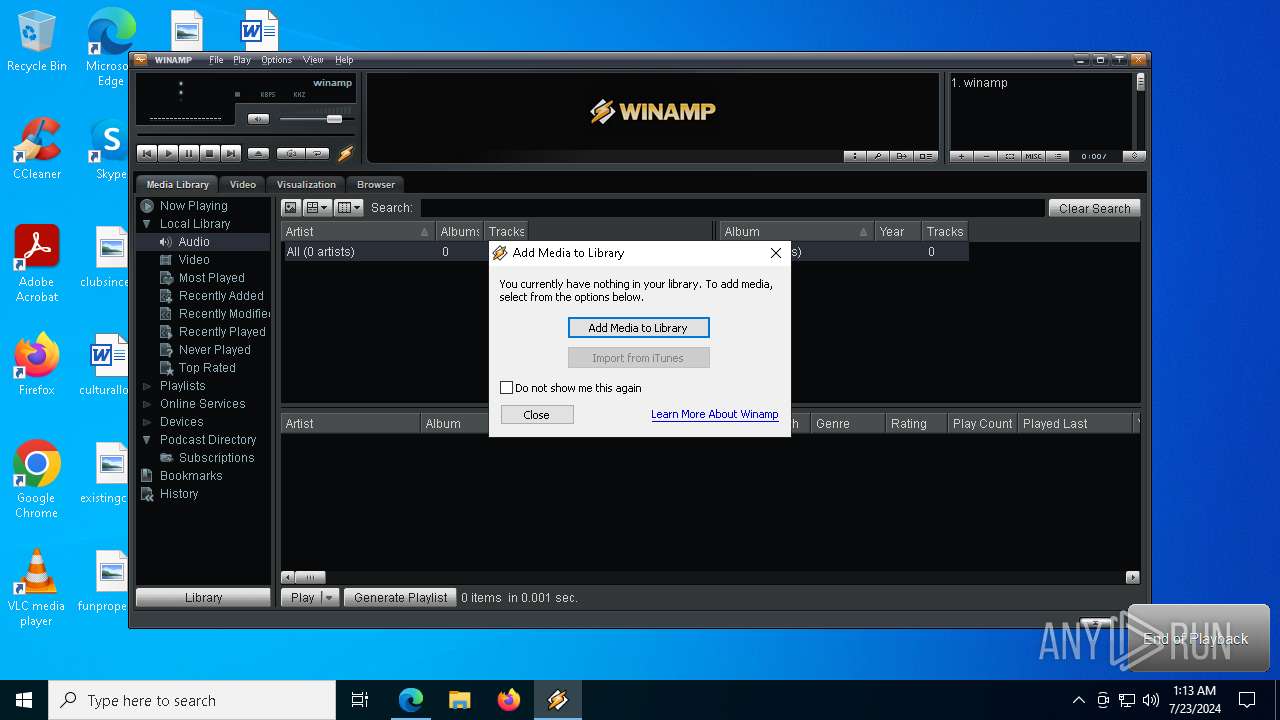This screenshot has height=720, width=1280.
Task: Open the Play menu
Action: (x=242, y=60)
